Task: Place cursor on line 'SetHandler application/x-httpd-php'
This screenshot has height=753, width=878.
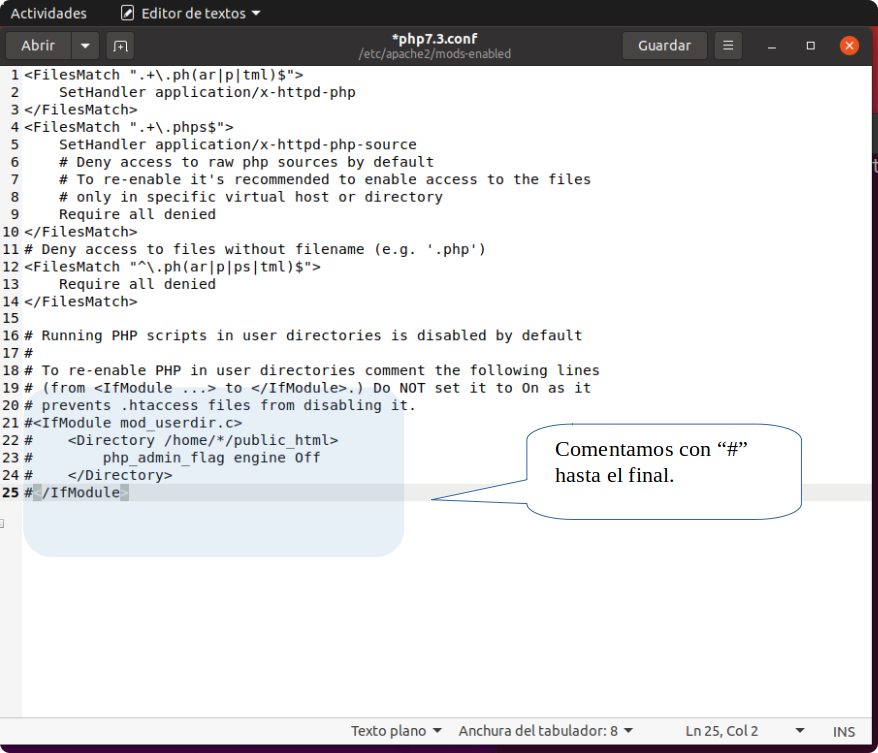Action: pyautogui.click(x=207, y=92)
